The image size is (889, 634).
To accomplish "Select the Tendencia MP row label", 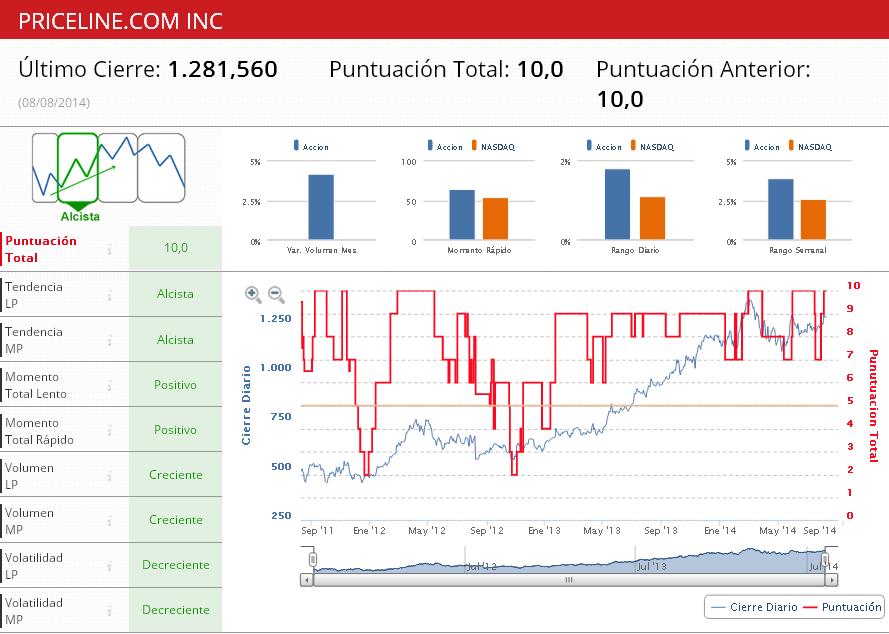I will 34,340.
